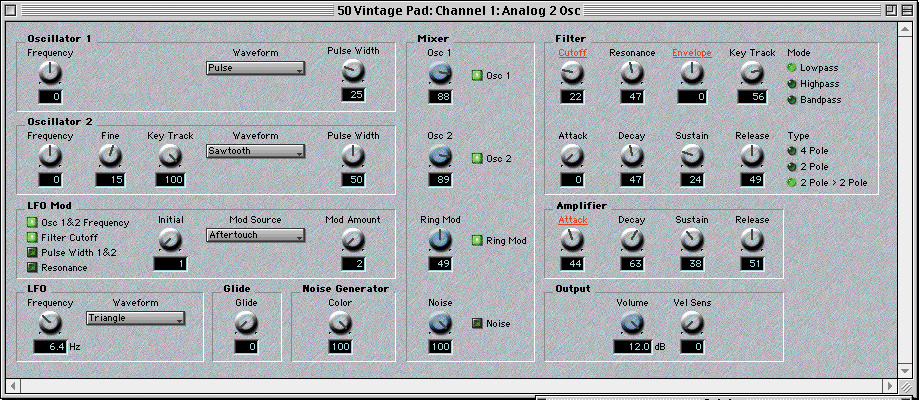The height and width of the screenshot is (400, 919).
Task: Click the LFO Mod Initial knob
Action: coord(171,240)
